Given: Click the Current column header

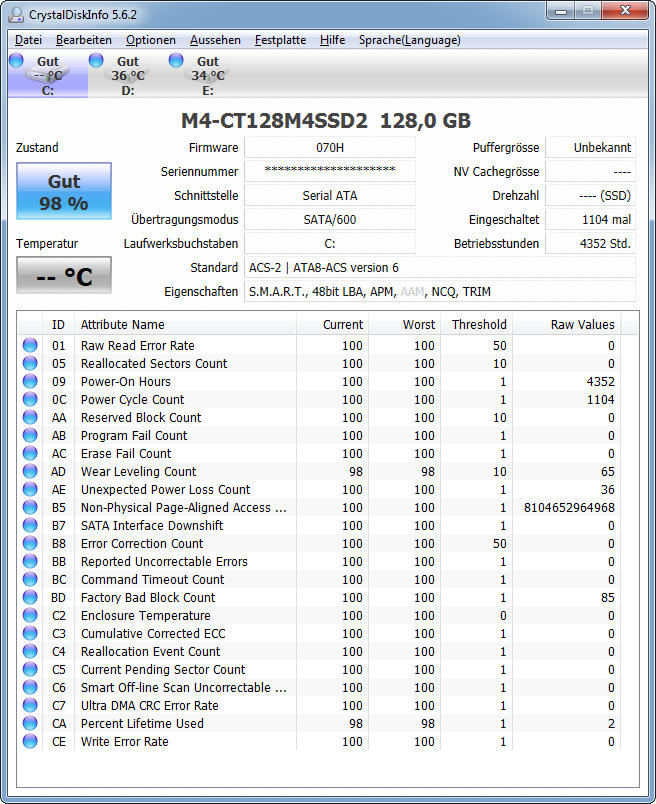Looking at the screenshot, I should pyautogui.click(x=332, y=324).
